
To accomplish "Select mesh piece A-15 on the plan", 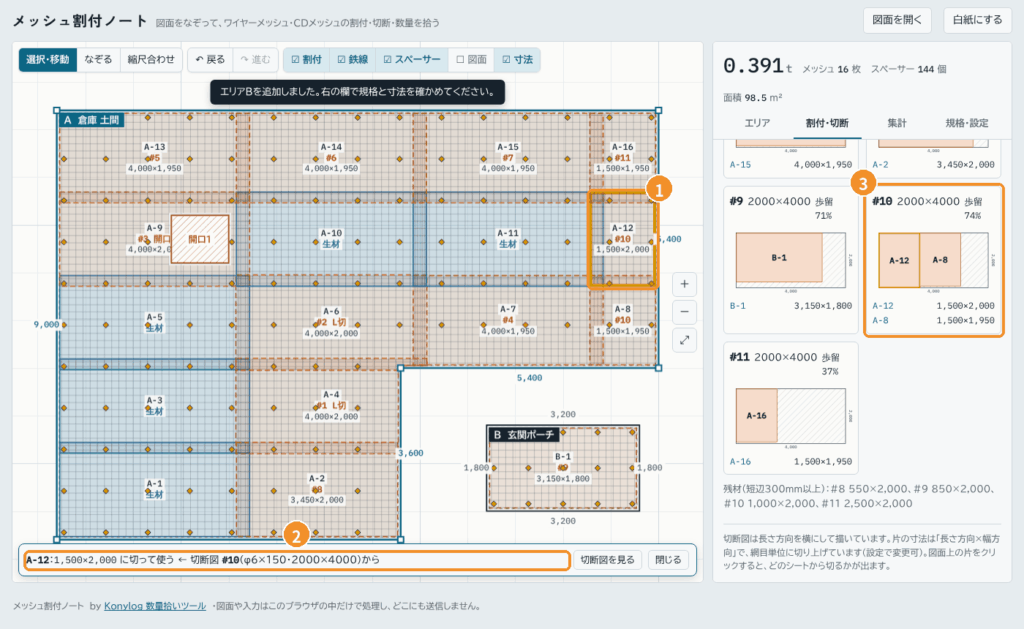I will (x=507, y=157).
